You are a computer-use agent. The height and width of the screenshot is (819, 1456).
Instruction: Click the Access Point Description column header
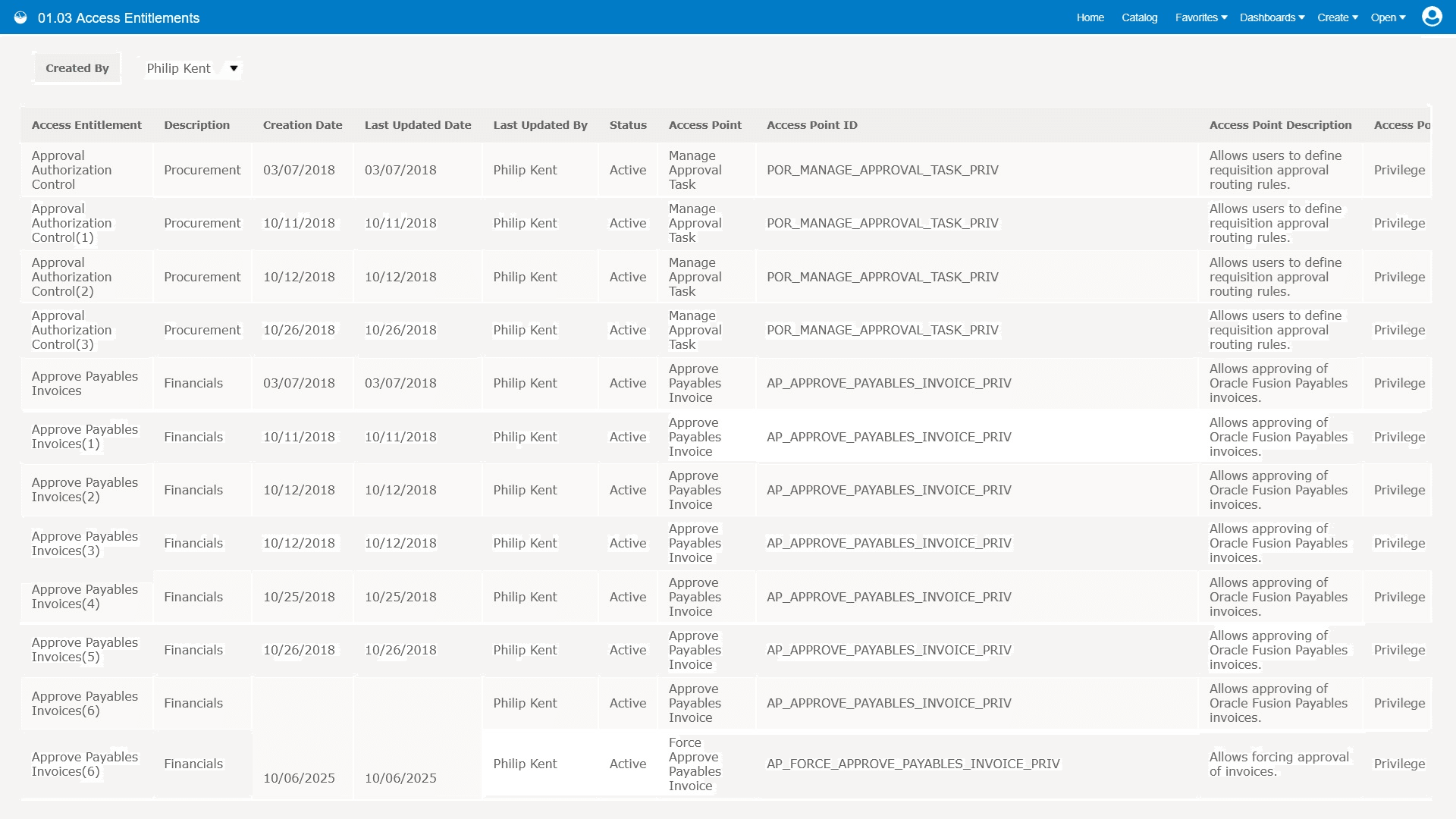(x=1280, y=125)
